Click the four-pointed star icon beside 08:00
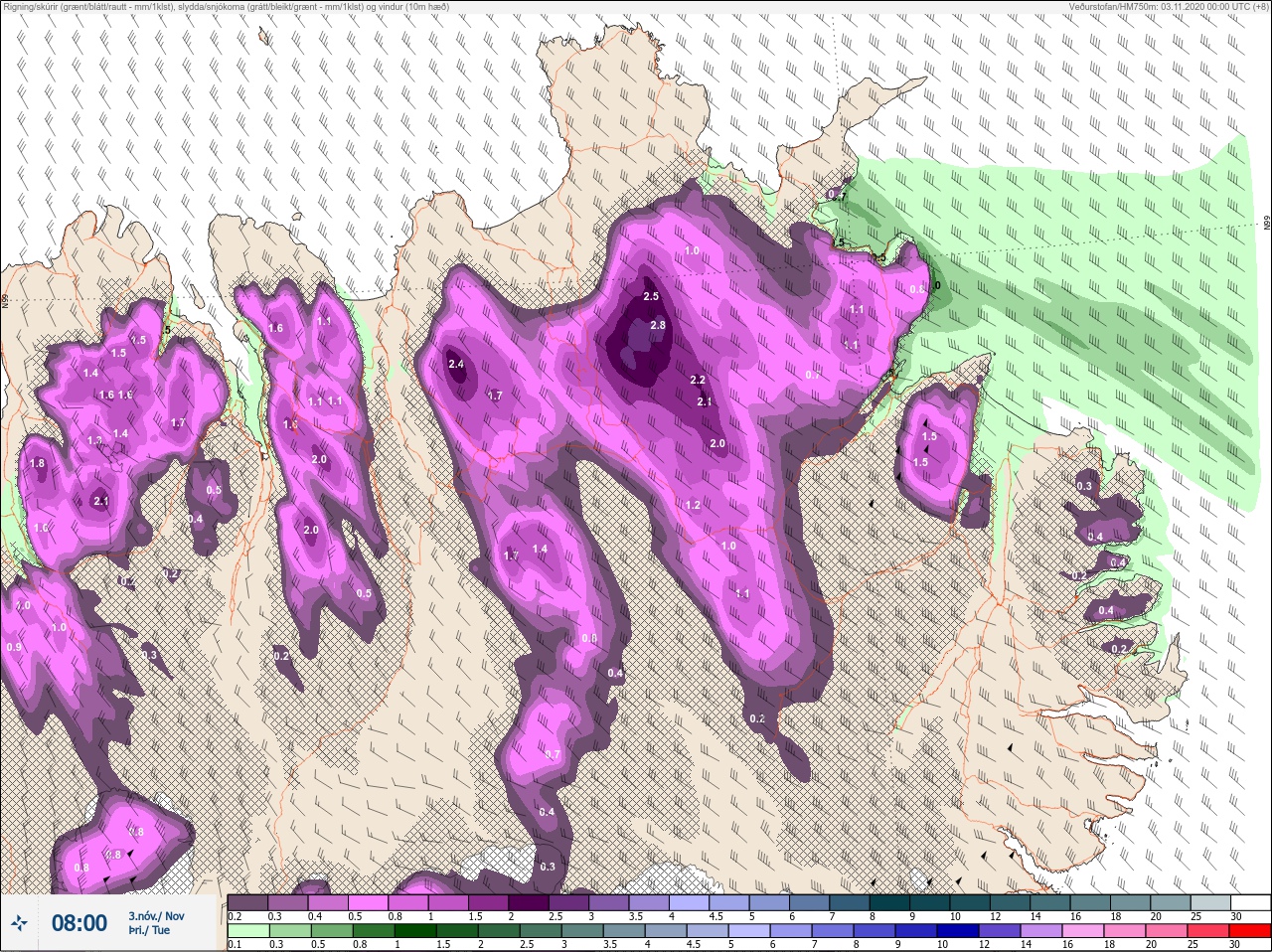 tap(20, 923)
